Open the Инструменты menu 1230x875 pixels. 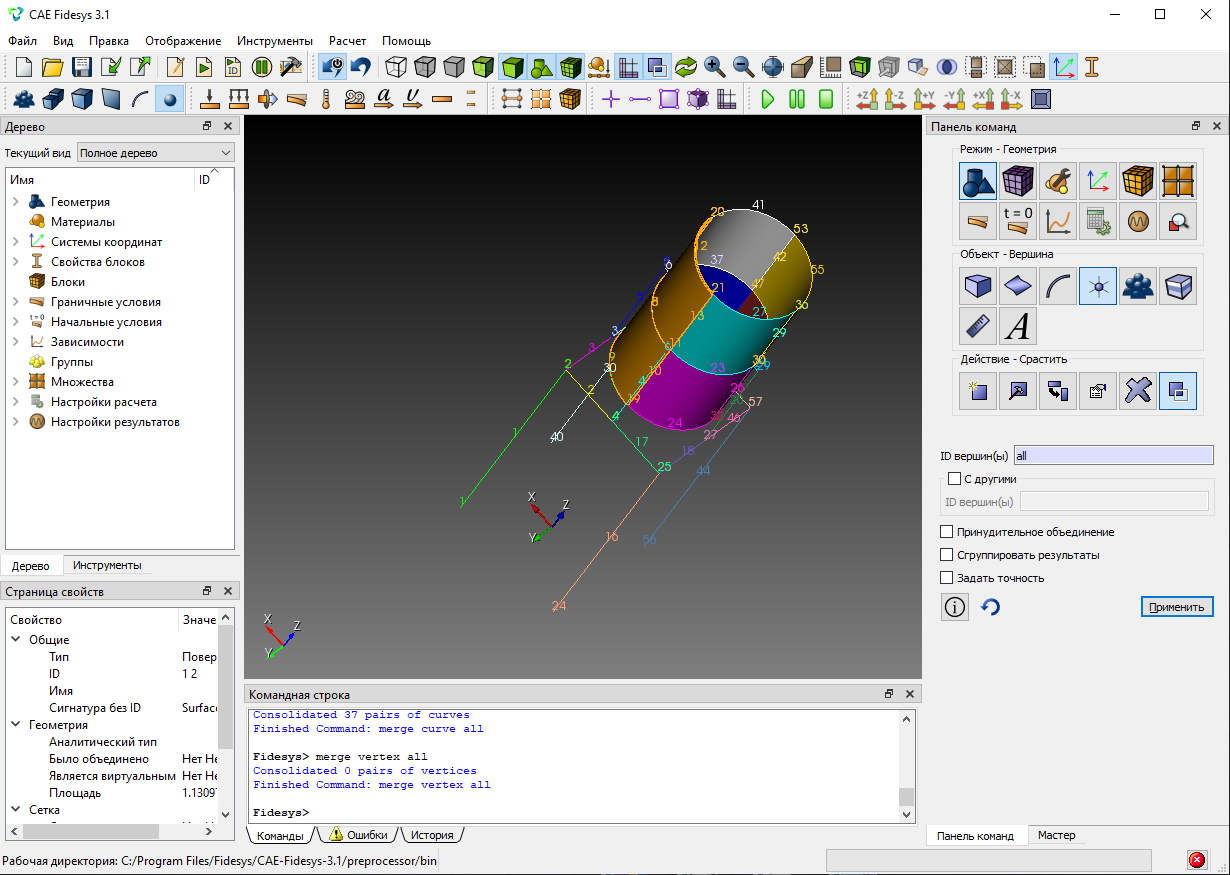[x=275, y=41]
